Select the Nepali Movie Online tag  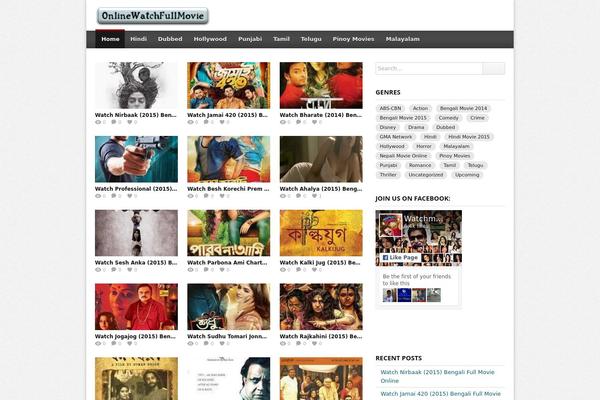[x=403, y=156]
